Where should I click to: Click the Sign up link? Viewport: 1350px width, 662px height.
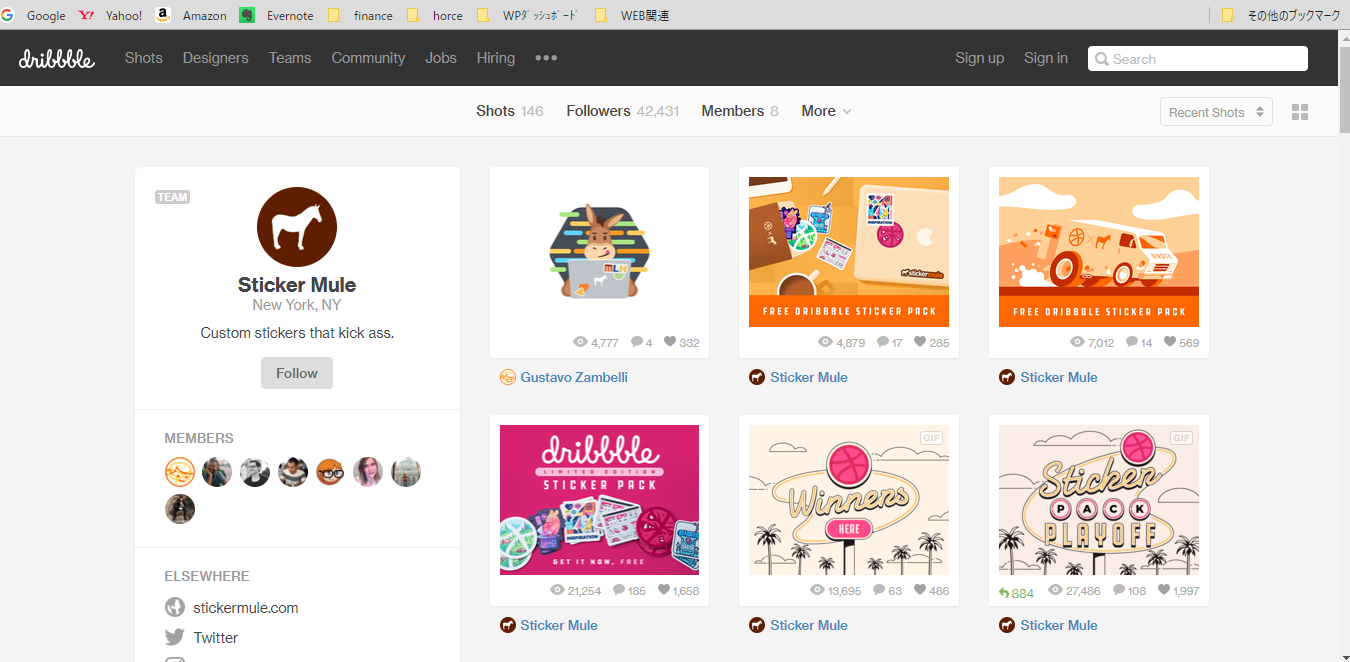[979, 58]
